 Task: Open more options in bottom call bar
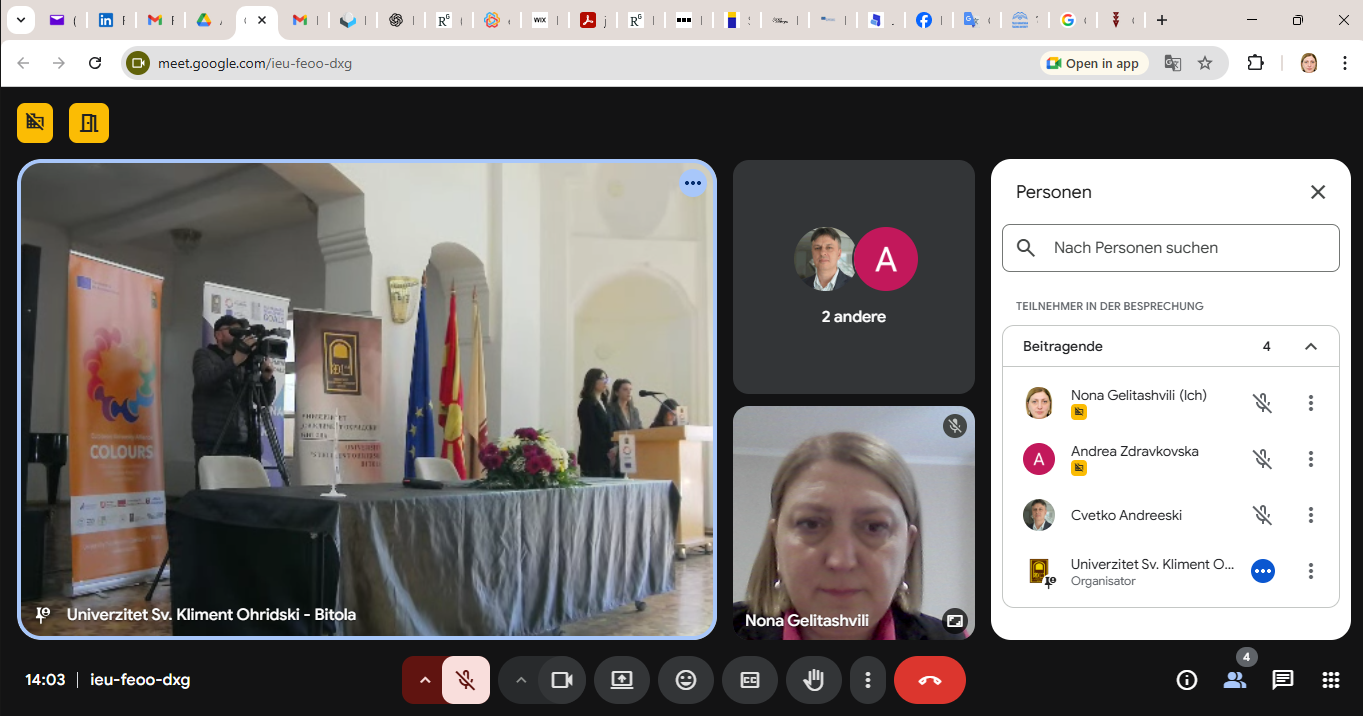pos(868,680)
